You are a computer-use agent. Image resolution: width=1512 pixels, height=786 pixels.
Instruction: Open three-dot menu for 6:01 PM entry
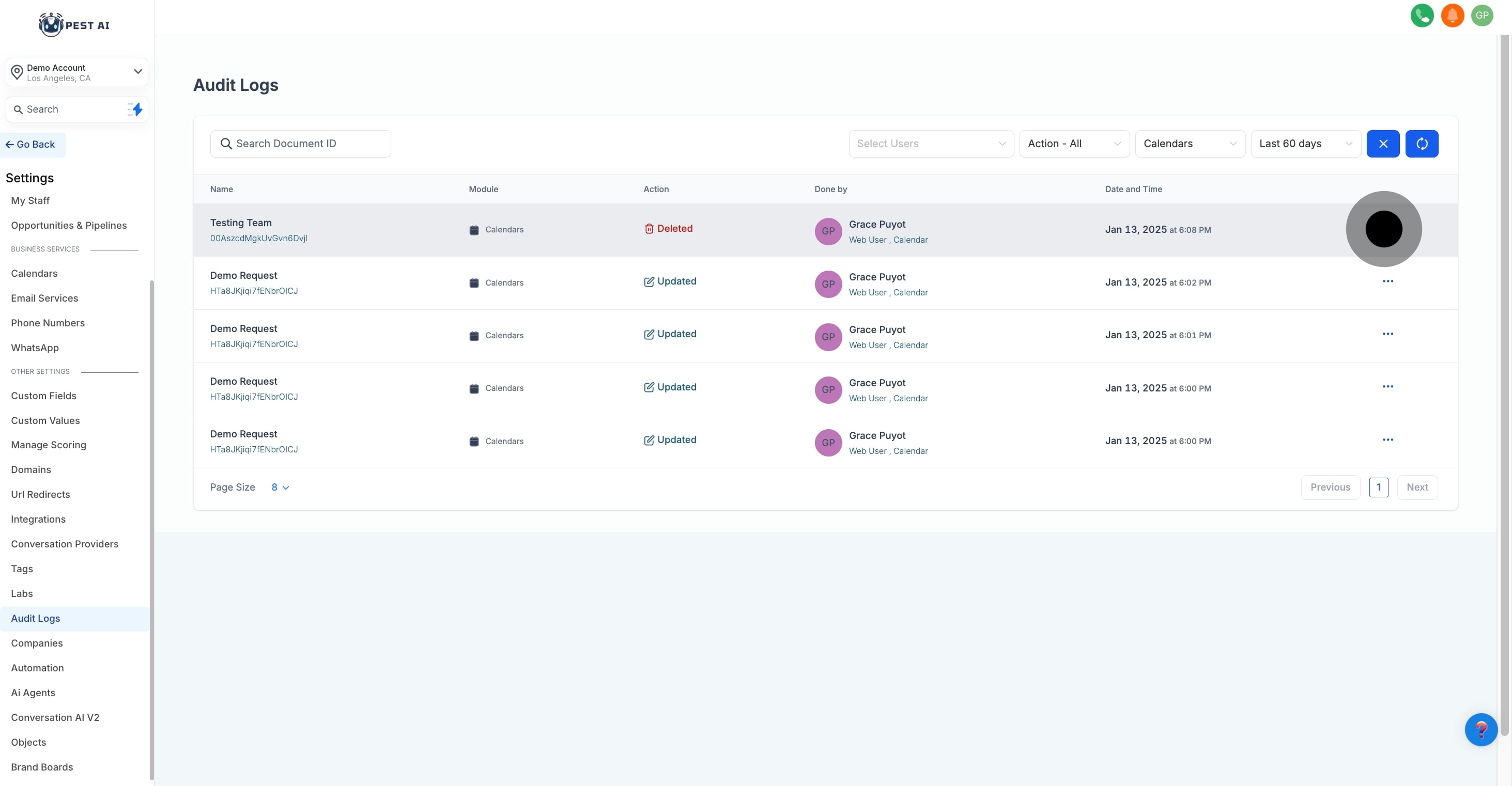1387,334
